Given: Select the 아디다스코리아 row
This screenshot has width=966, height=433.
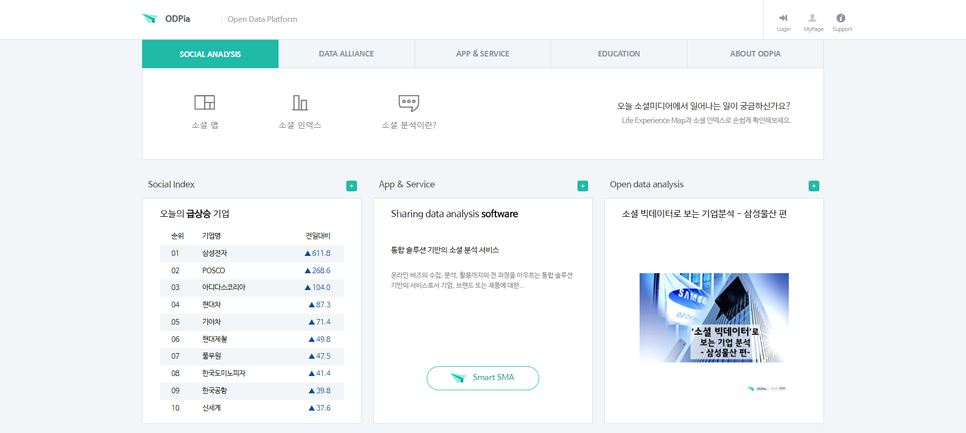Looking at the screenshot, I should click(252, 288).
